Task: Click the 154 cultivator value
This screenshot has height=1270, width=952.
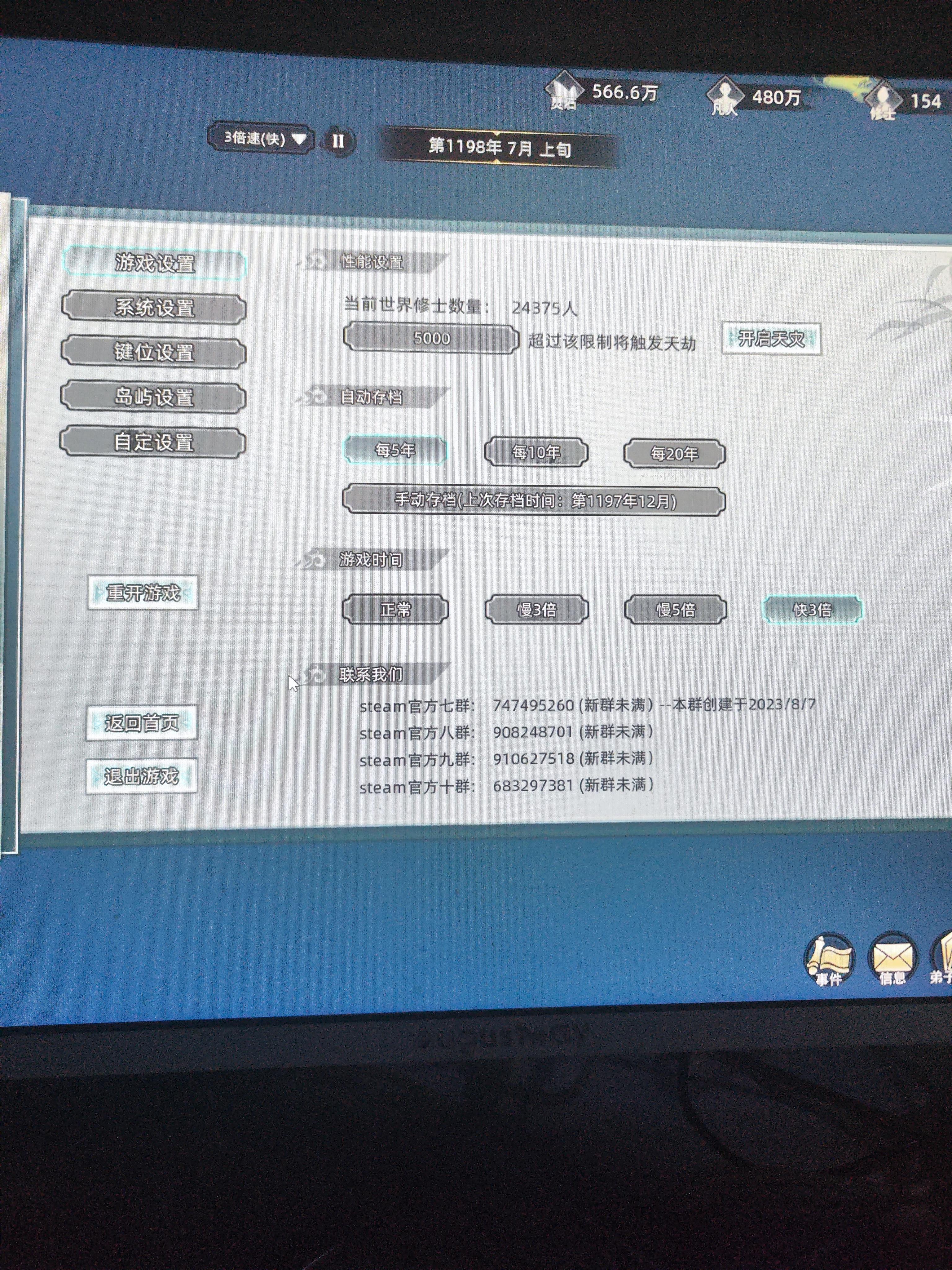Action: [926, 101]
